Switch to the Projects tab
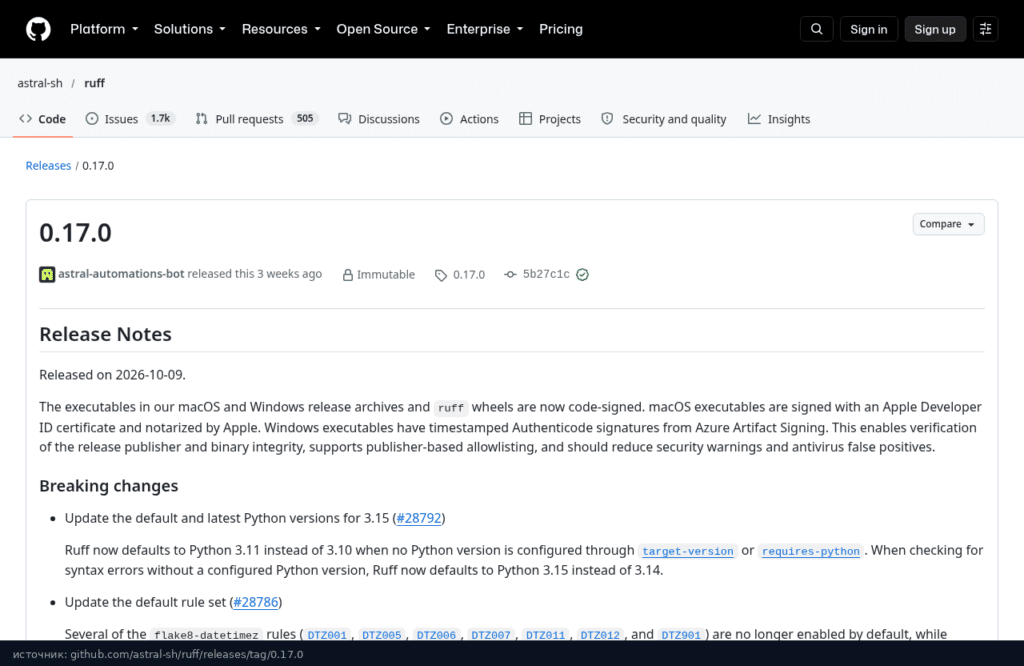 point(549,119)
